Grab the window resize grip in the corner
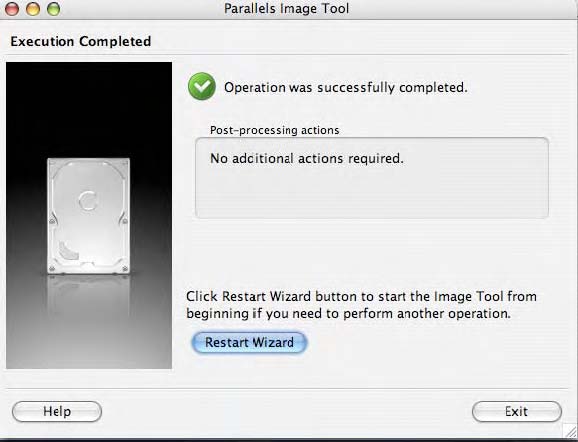Image resolution: width=578 pixels, height=442 pixels. (571, 431)
